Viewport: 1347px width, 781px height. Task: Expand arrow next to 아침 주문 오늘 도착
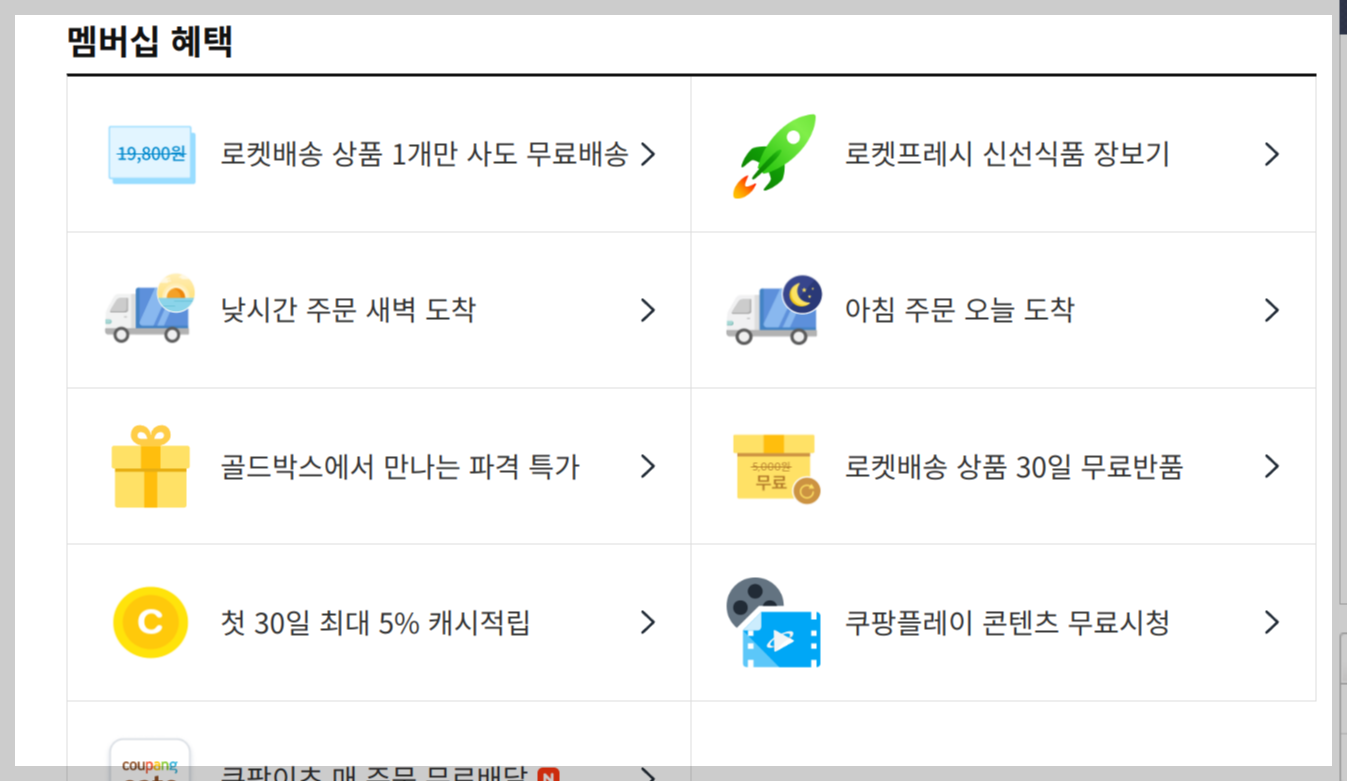coord(1271,310)
